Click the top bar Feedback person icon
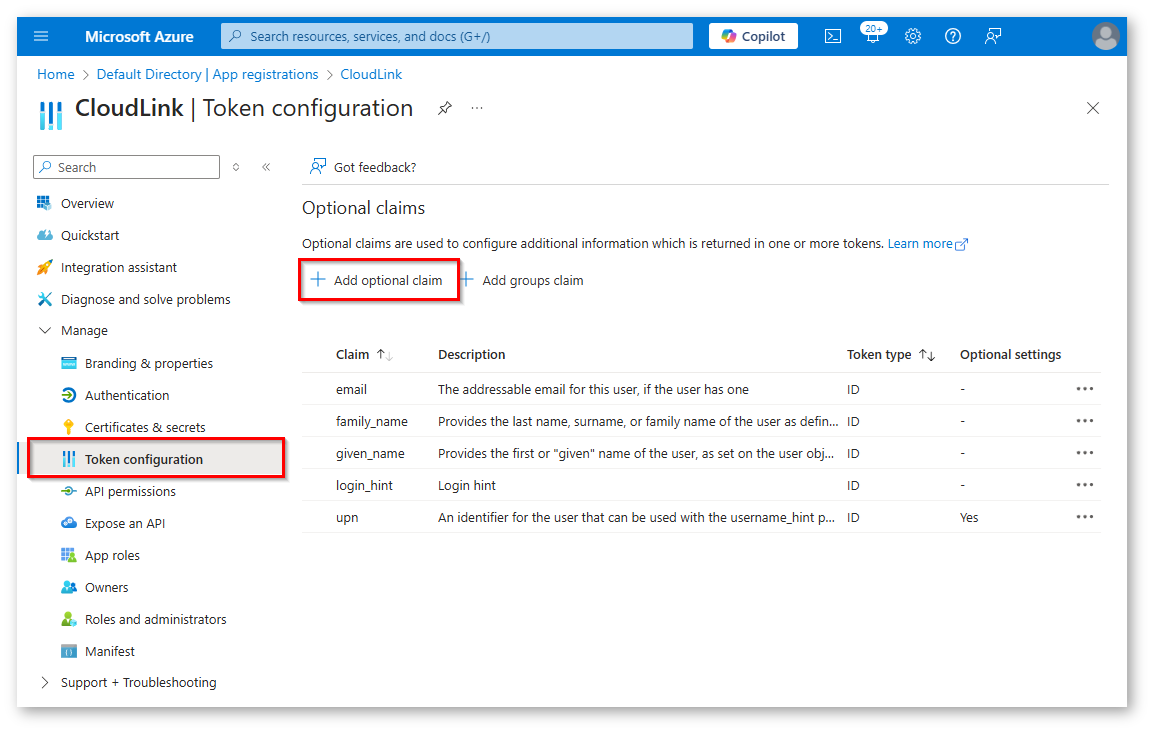The height and width of the screenshot is (733, 1153). 993,36
